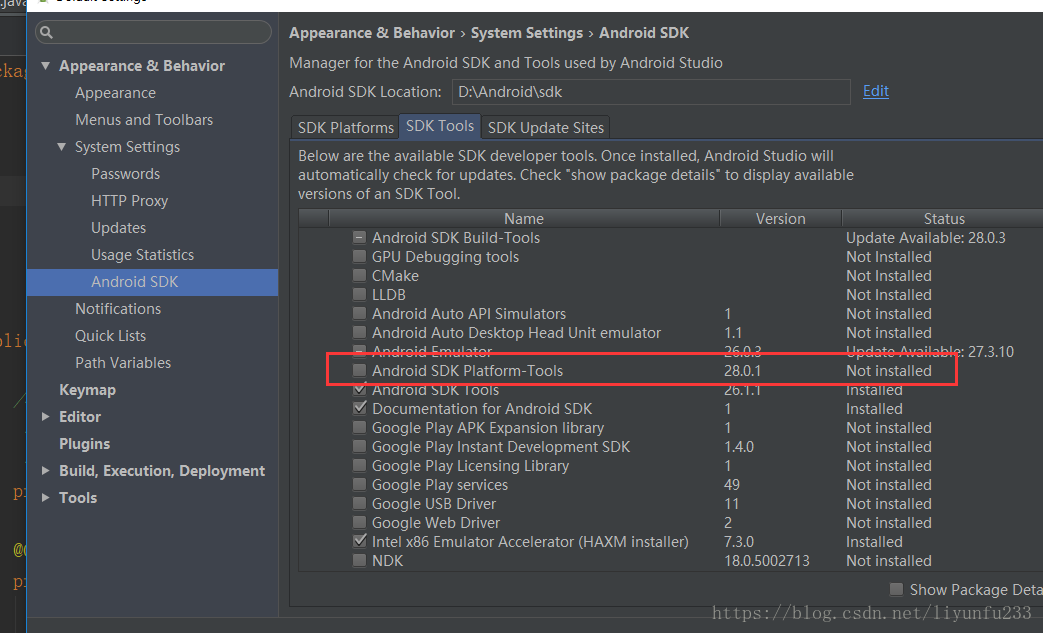Click Appearance & Behavior in the breadcrumb

tap(372, 33)
